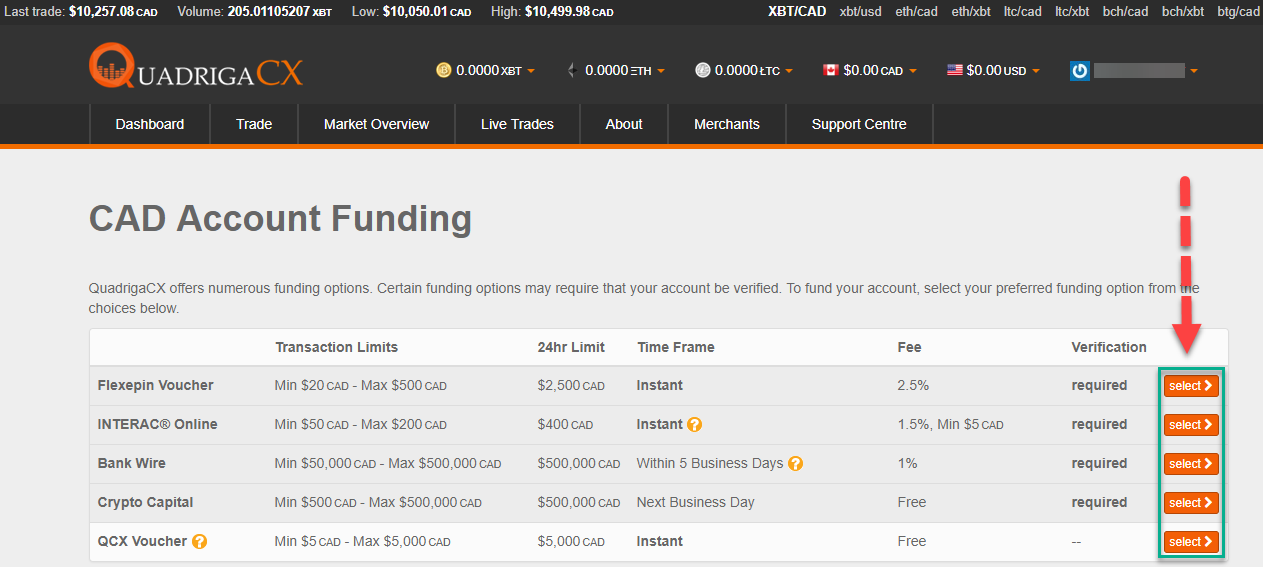Click the Fee column header
1263x567 pixels.
click(910, 347)
